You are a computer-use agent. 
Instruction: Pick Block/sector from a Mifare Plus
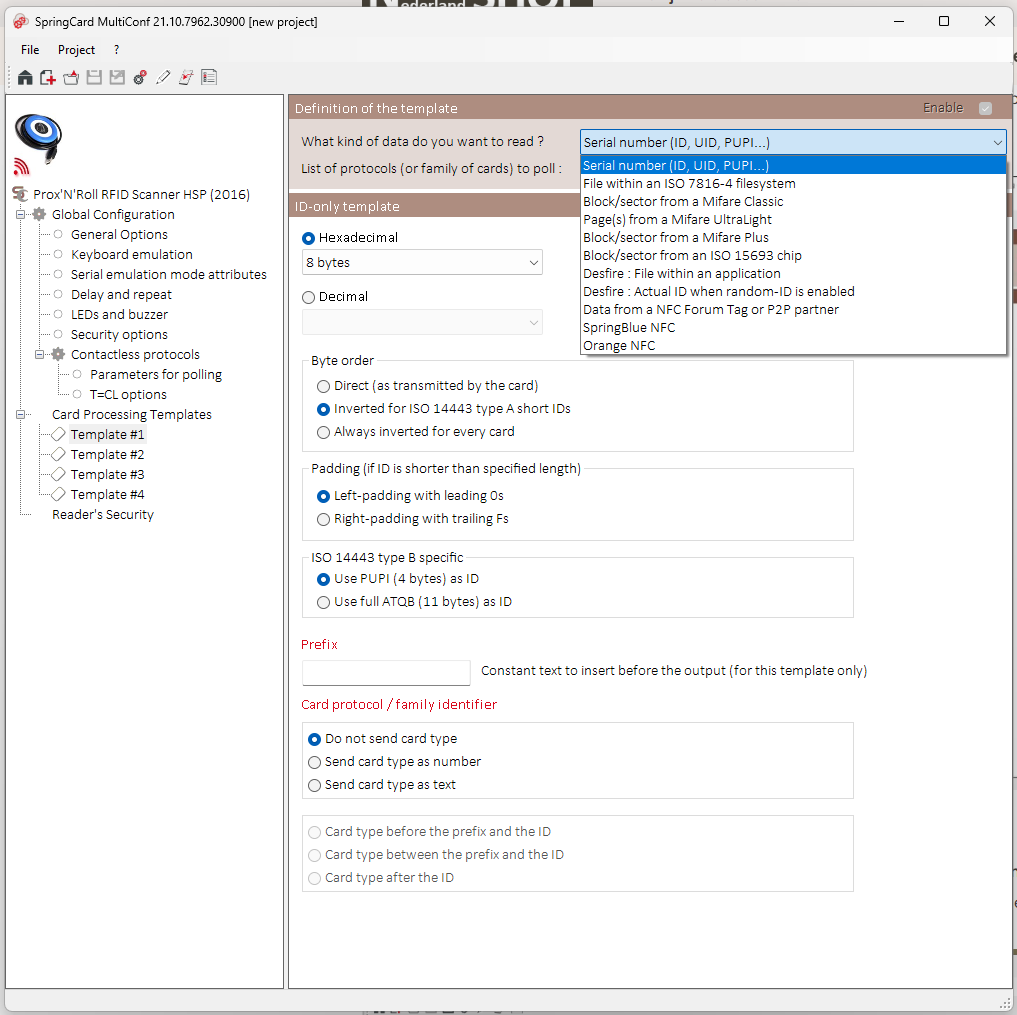coord(793,237)
